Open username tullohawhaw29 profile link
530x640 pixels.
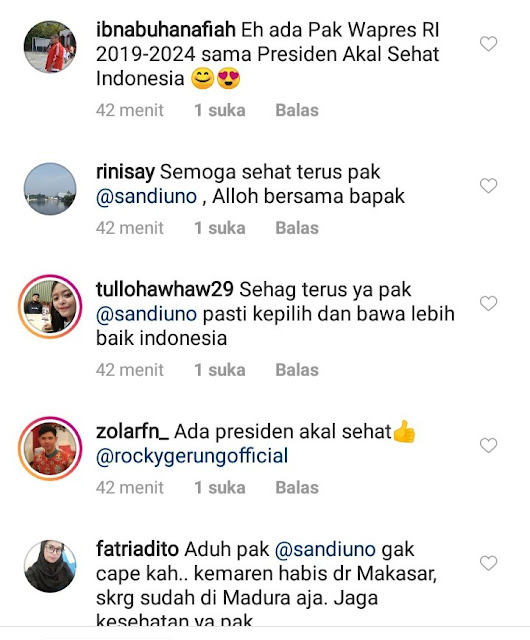[165, 289]
